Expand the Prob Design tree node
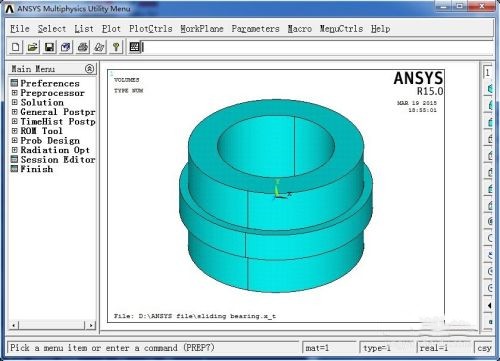The width and height of the screenshot is (500, 361). pyautogui.click(x=14, y=140)
